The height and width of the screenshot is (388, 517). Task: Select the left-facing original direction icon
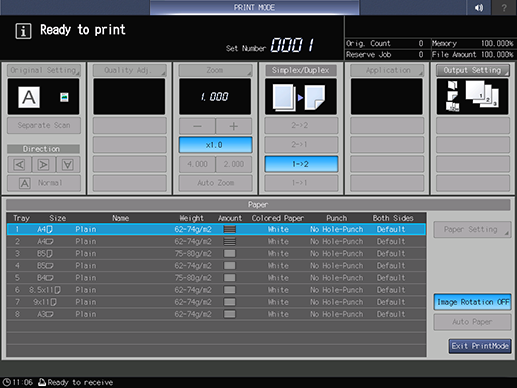point(20,165)
